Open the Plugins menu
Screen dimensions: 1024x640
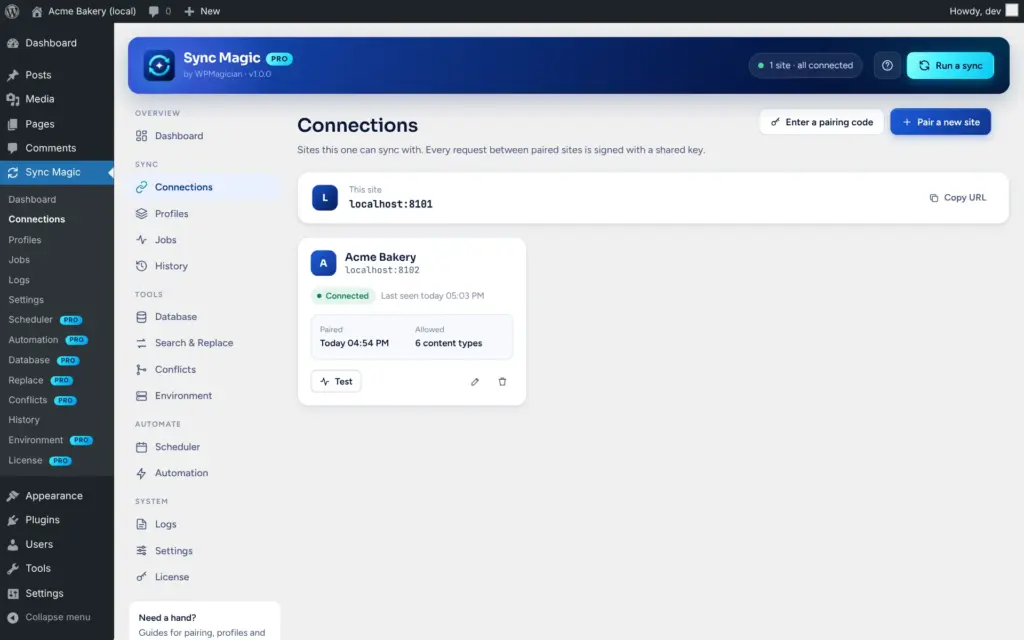point(57,520)
